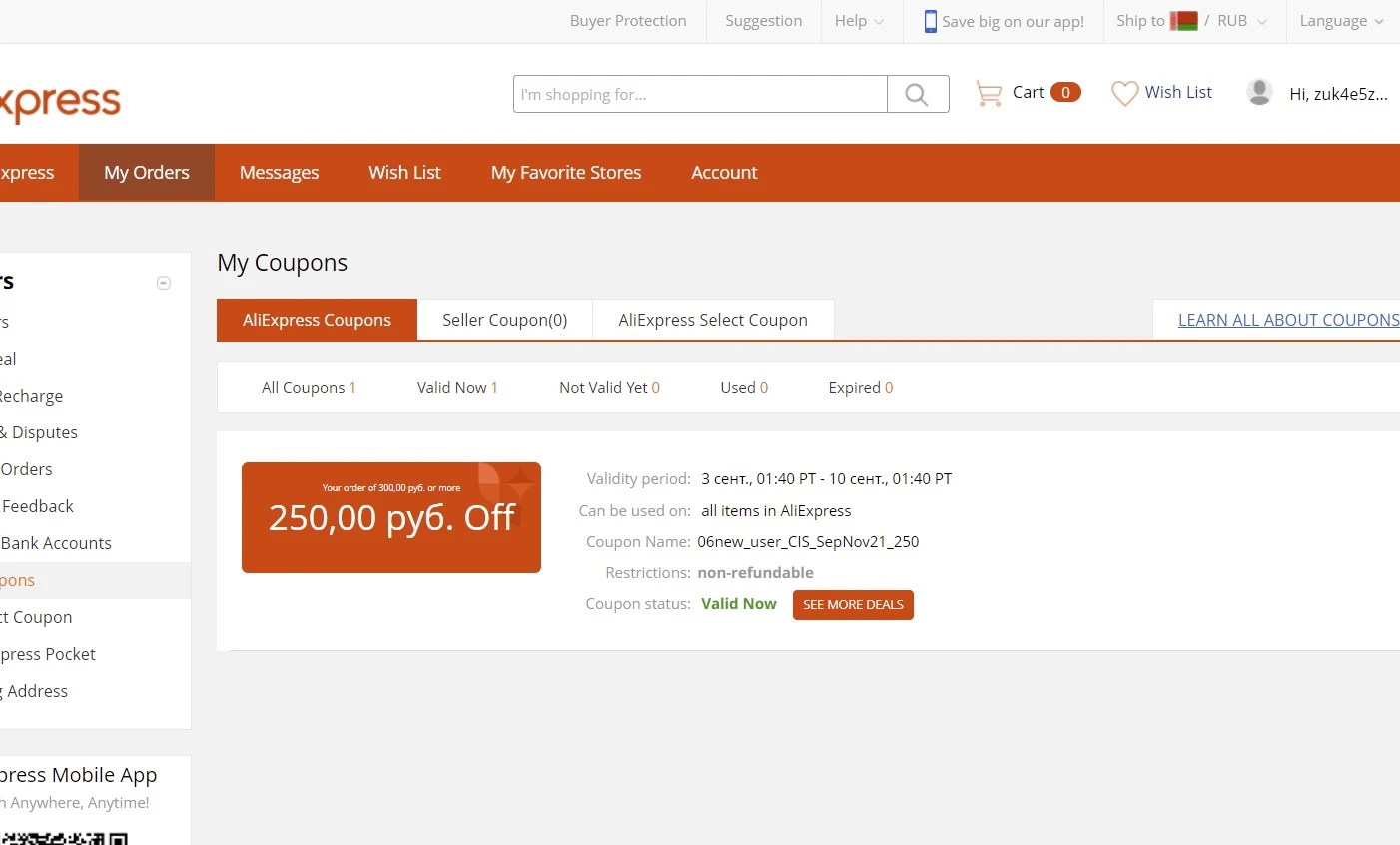Select the AliExpress Coupons tab
1400x845 pixels.
317,320
